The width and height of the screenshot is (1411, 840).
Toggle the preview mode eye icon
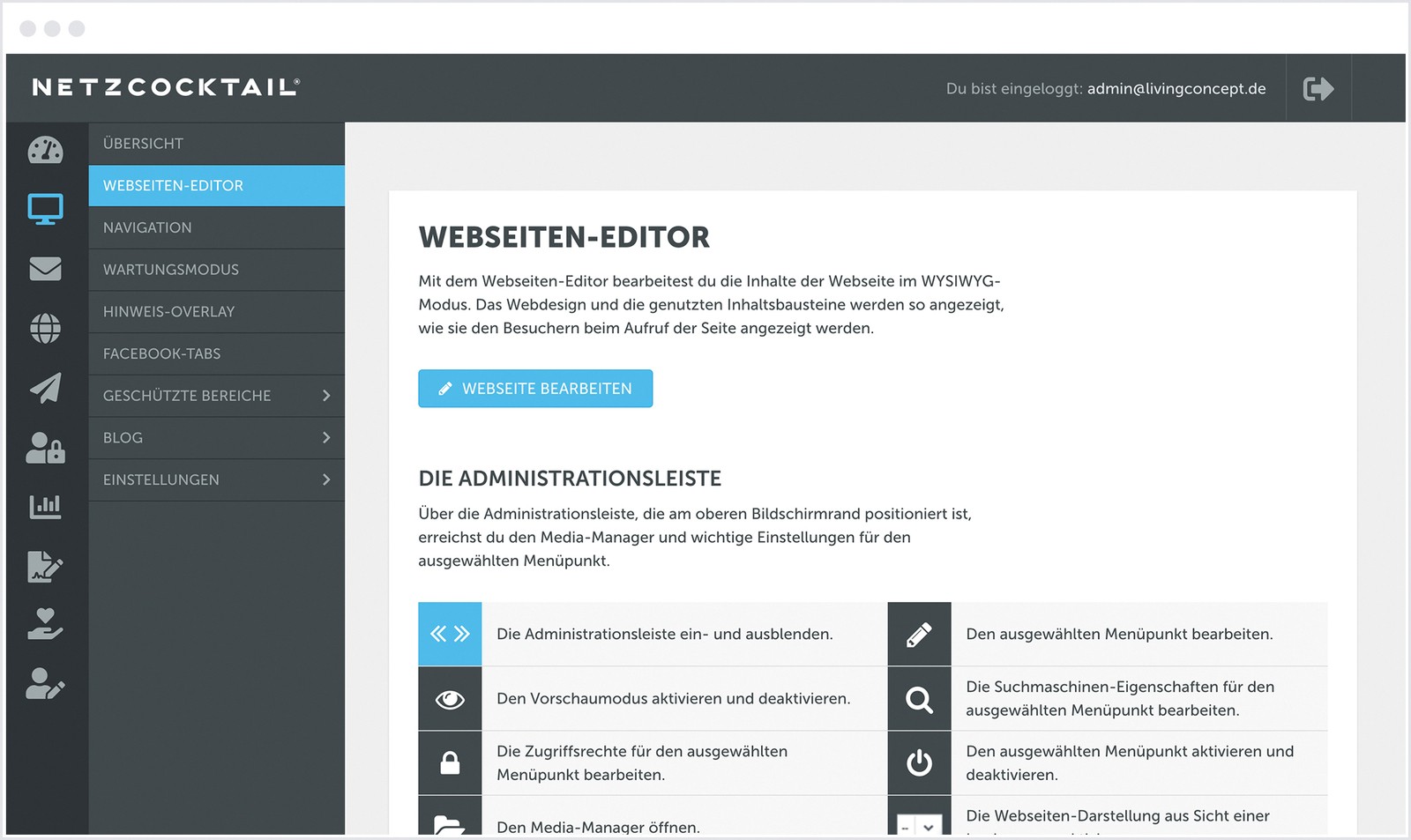(x=450, y=699)
